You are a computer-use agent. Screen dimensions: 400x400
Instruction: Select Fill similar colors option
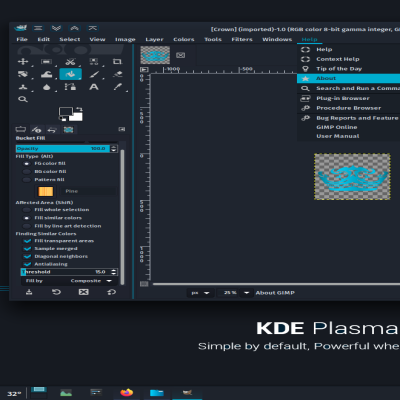(x=26, y=218)
